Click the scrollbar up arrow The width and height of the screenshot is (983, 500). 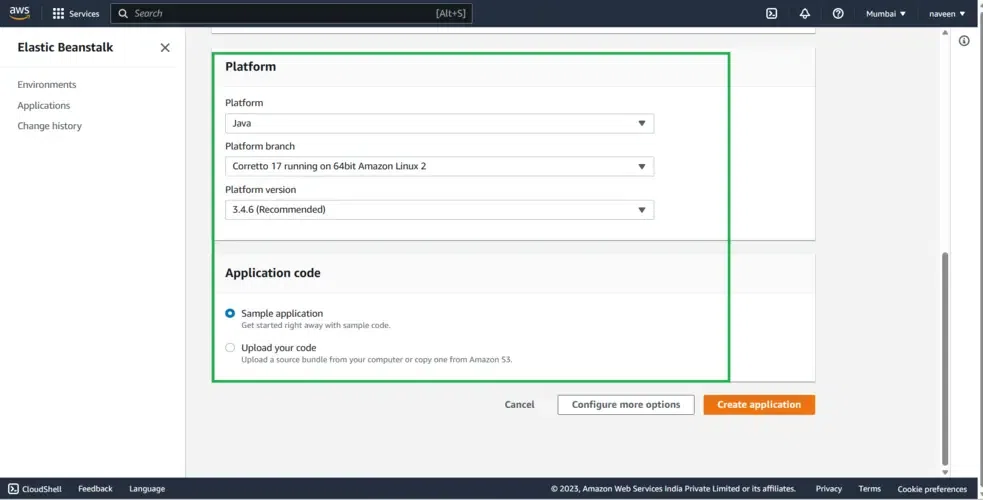pos(945,33)
